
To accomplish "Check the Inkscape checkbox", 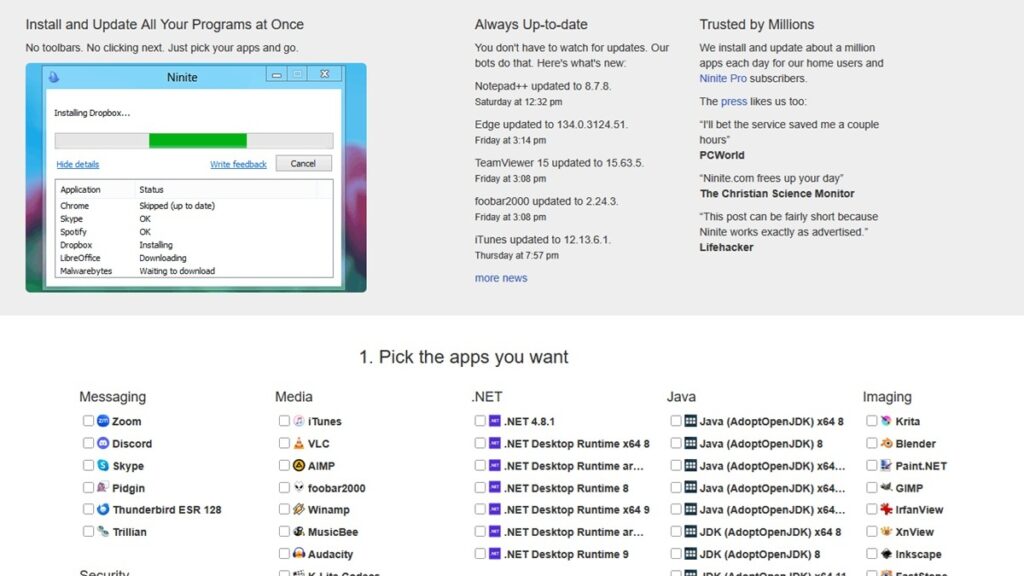I will click(872, 554).
